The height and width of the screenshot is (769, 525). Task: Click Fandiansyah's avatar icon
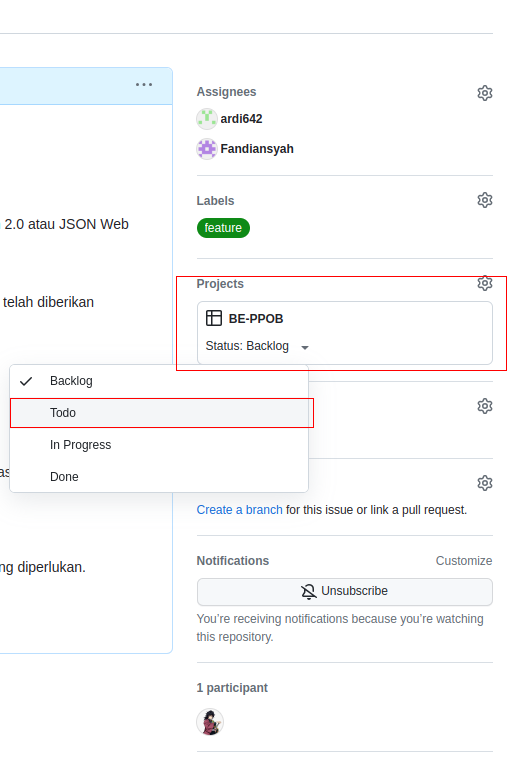coord(207,149)
